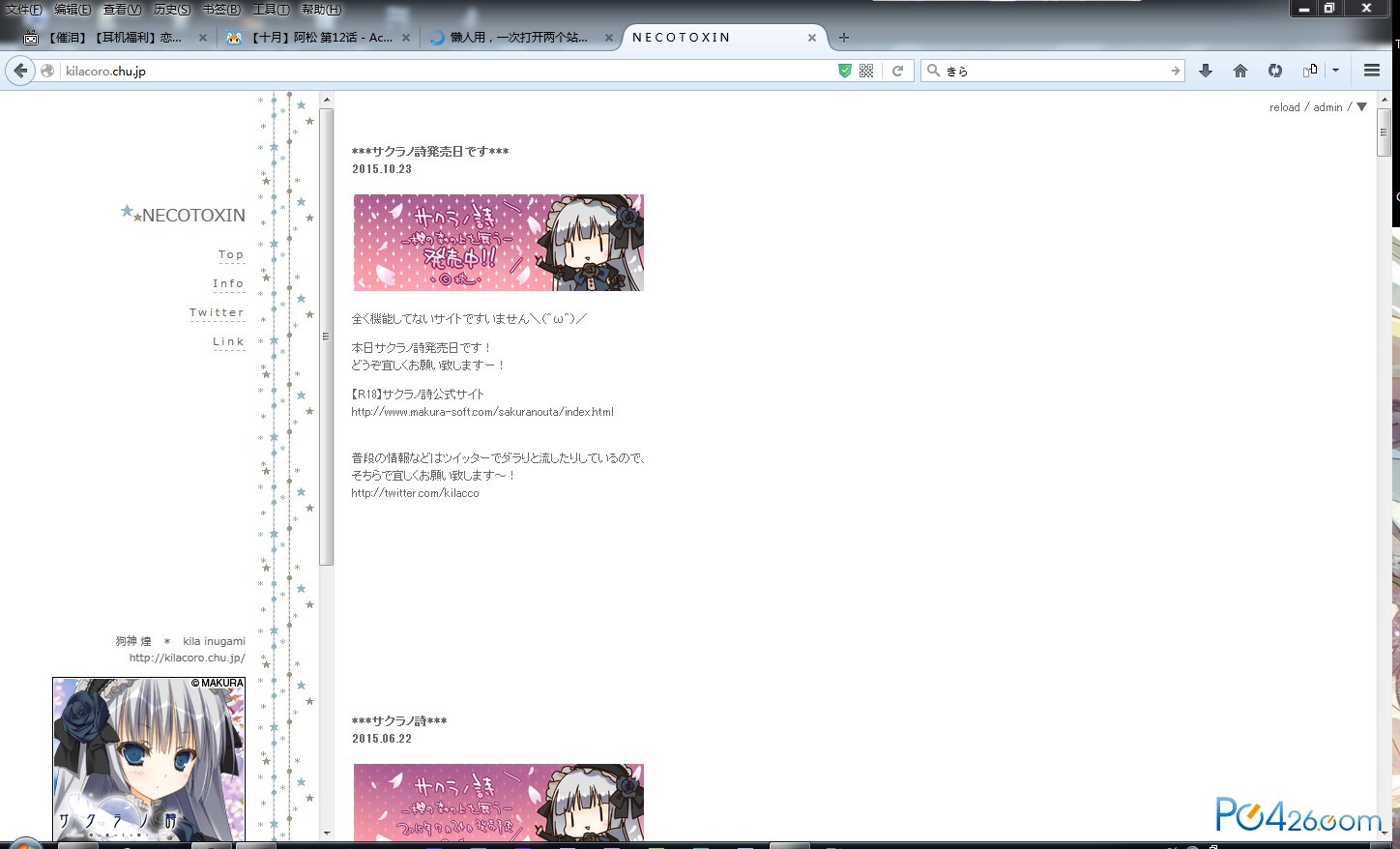Close the 催泪 耳机福利 tab
Screen dimensions: 1400x849
point(203,38)
